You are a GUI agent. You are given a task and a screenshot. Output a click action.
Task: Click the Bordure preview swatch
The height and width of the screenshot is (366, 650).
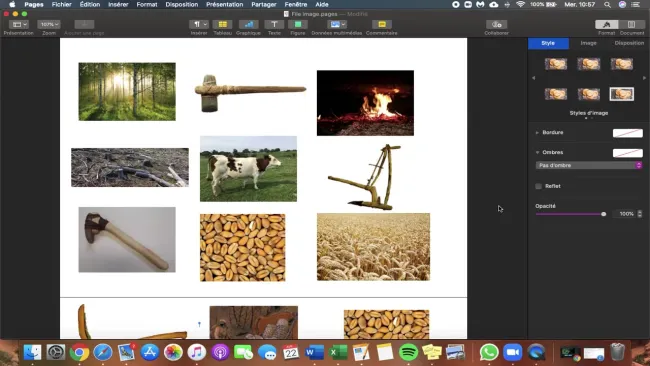point(628,133)
